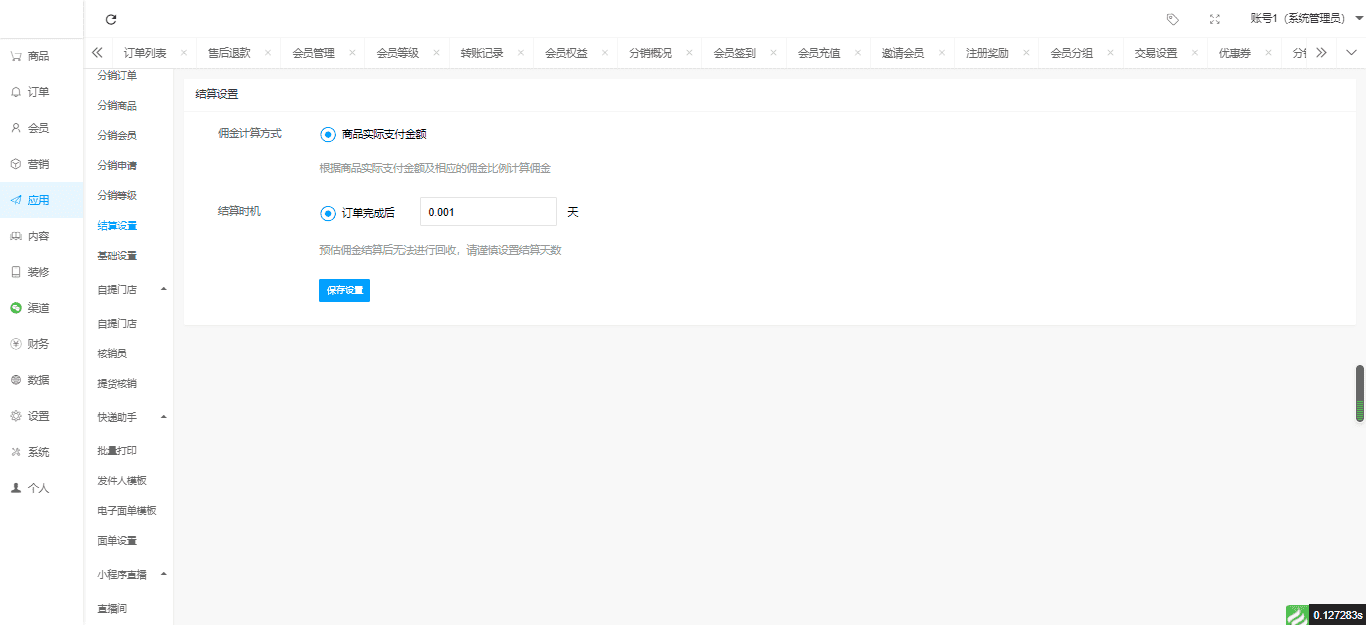Open the tab options dropdown arrow
The image size is (1366, 625).
coord(1351,53)
